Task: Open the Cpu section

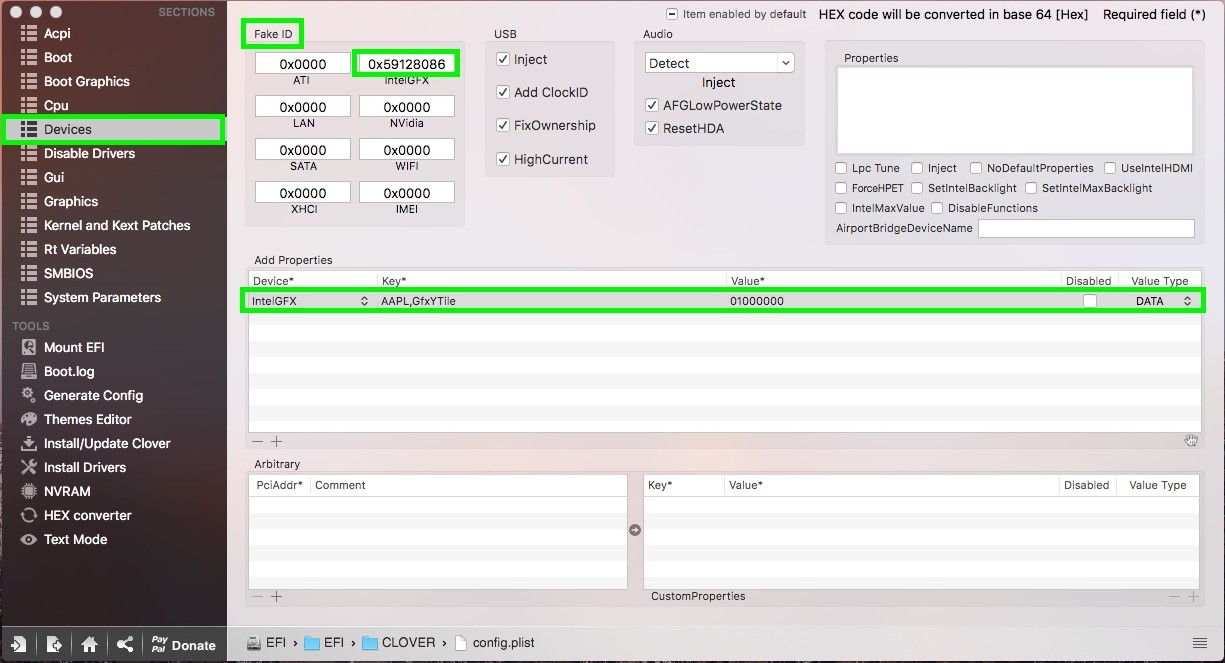Action: (x=56, y=105)
